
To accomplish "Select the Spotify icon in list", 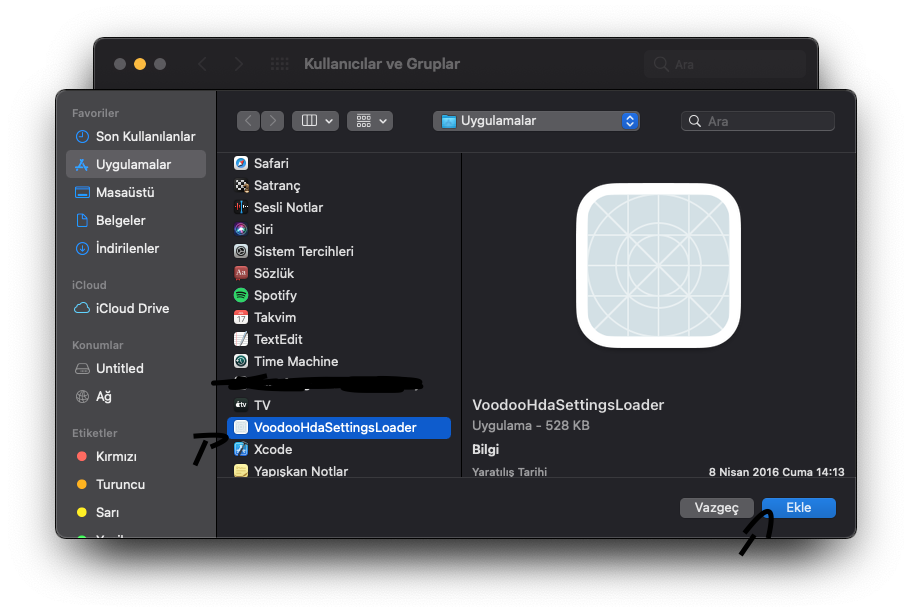I will click(x=241, y=295).
